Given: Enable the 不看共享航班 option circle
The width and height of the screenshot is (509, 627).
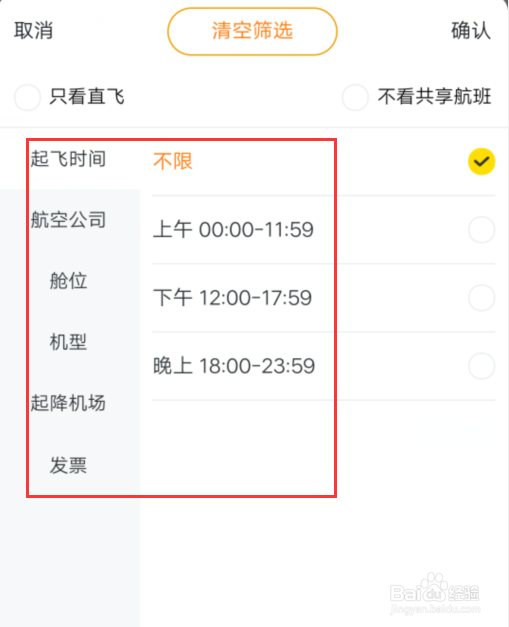Looking at the screenshot, I should click(355, 97).
